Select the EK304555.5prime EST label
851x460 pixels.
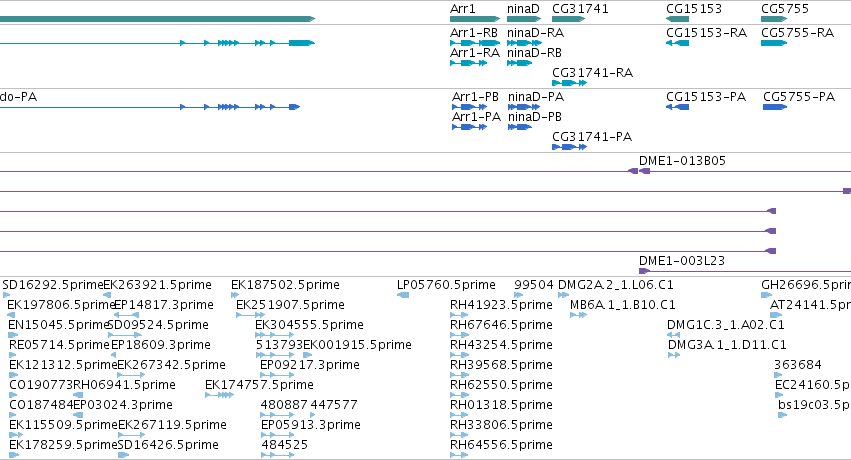point(309,325)
